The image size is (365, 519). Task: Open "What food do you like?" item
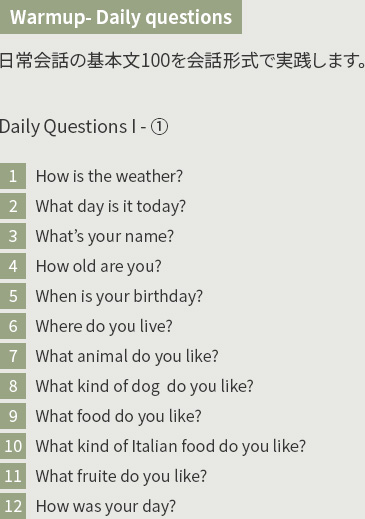pos(118,416)
